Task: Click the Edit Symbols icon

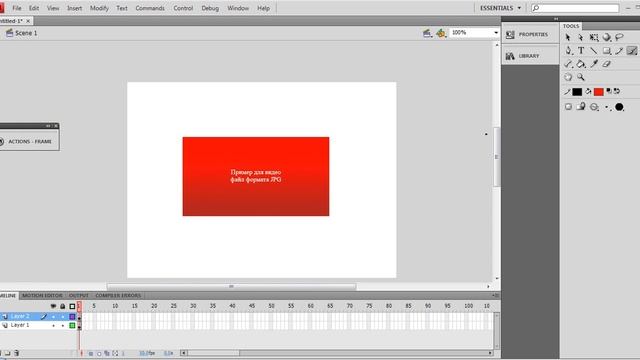Action: pyautogui.click(x=441, y=33)
